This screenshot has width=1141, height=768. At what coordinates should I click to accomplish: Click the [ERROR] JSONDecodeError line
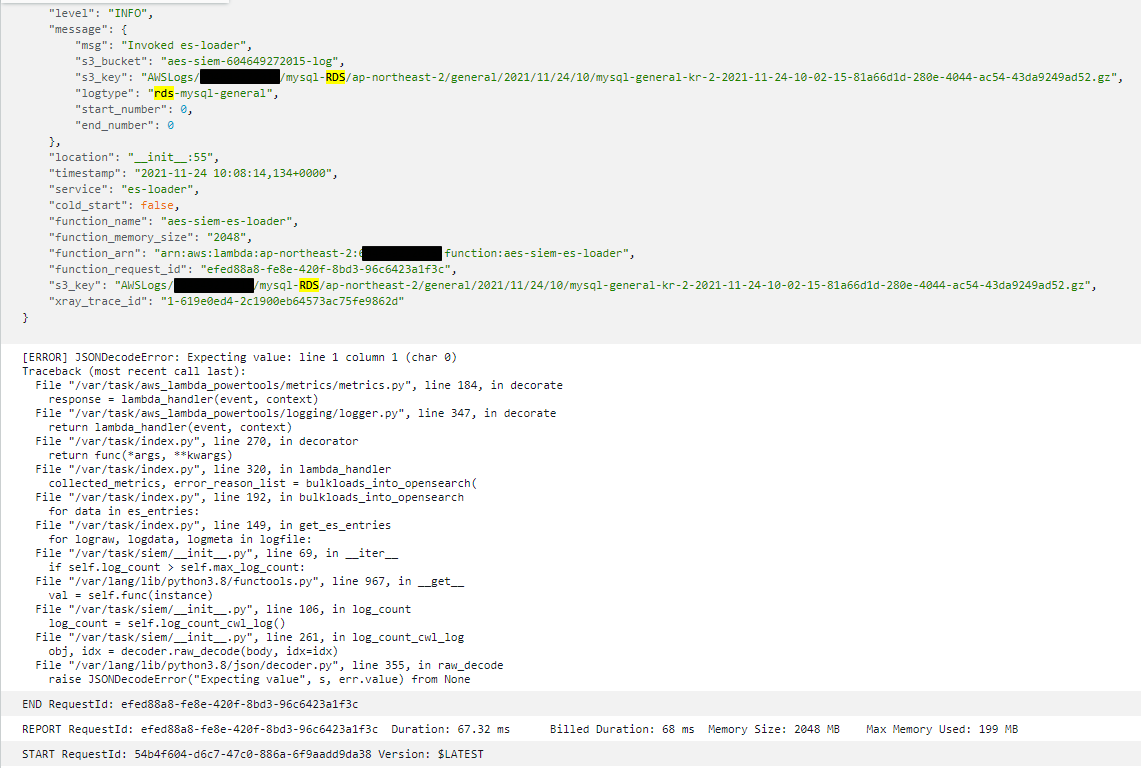[239, 357]
